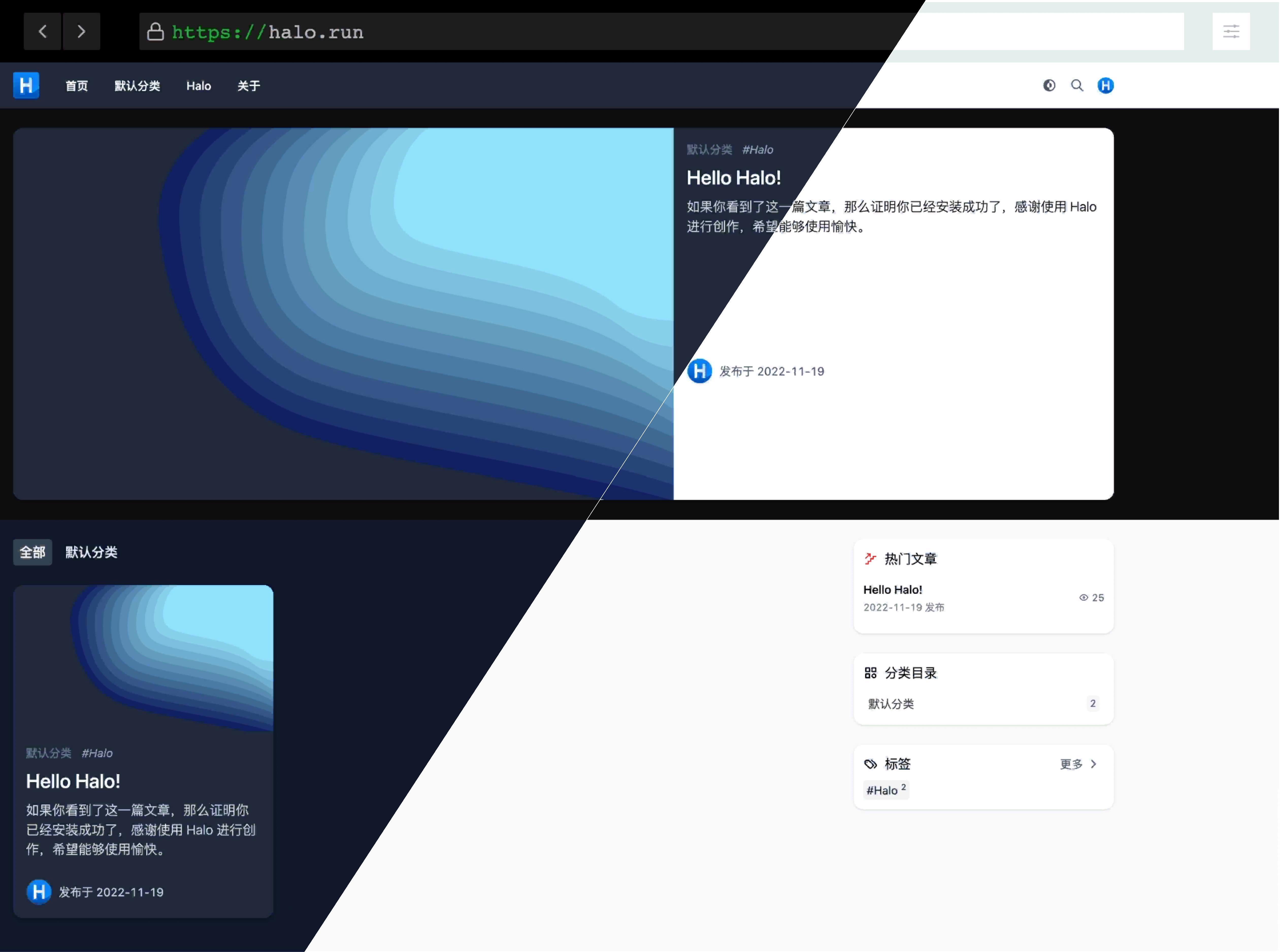Open the Hello Halo! post
Image resolution: width=1281 pixels, height=952 pixels.
pos(734,177)
